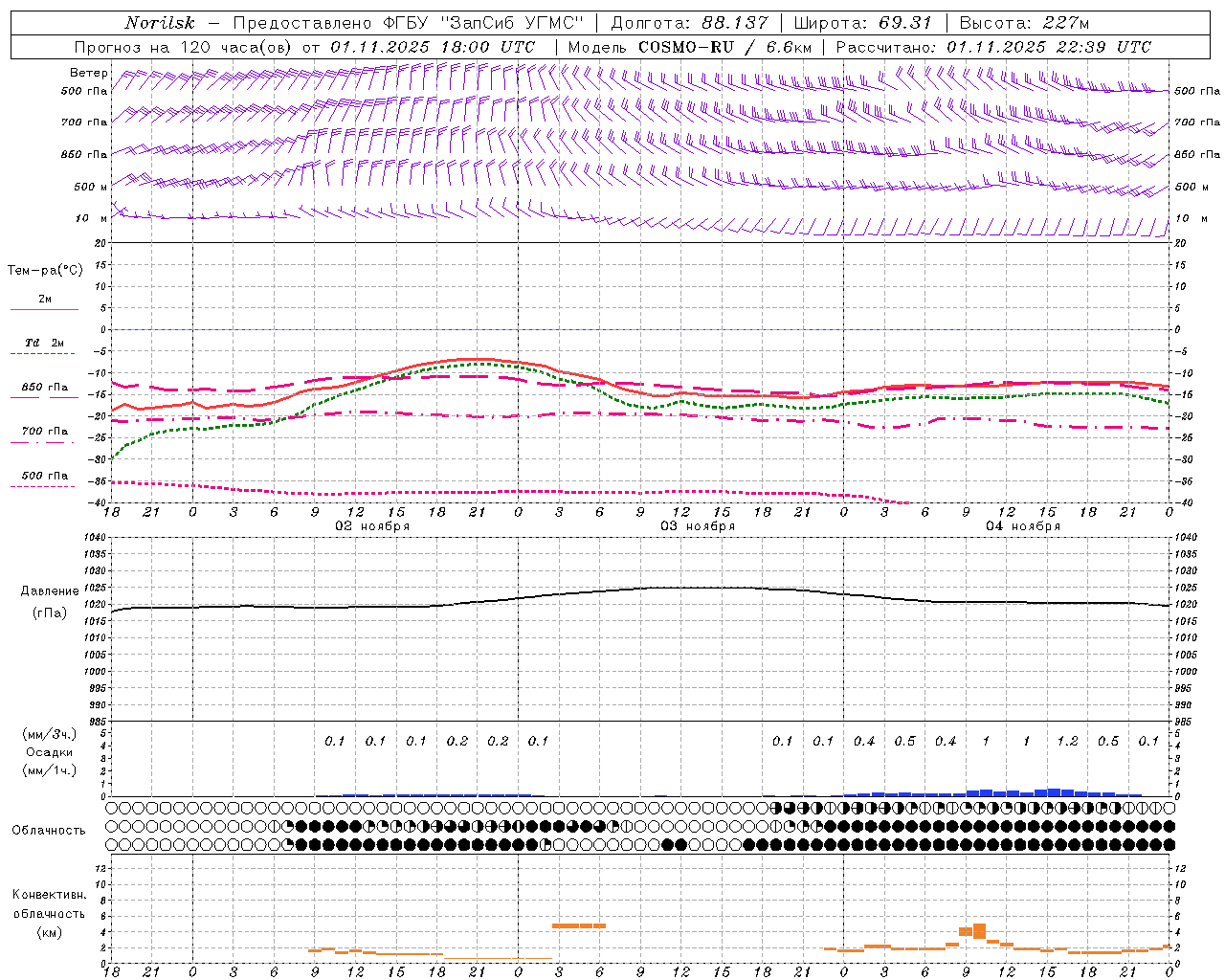
Task: Select the '500 гПа' temperature legend entry
Action: [45, 476]
